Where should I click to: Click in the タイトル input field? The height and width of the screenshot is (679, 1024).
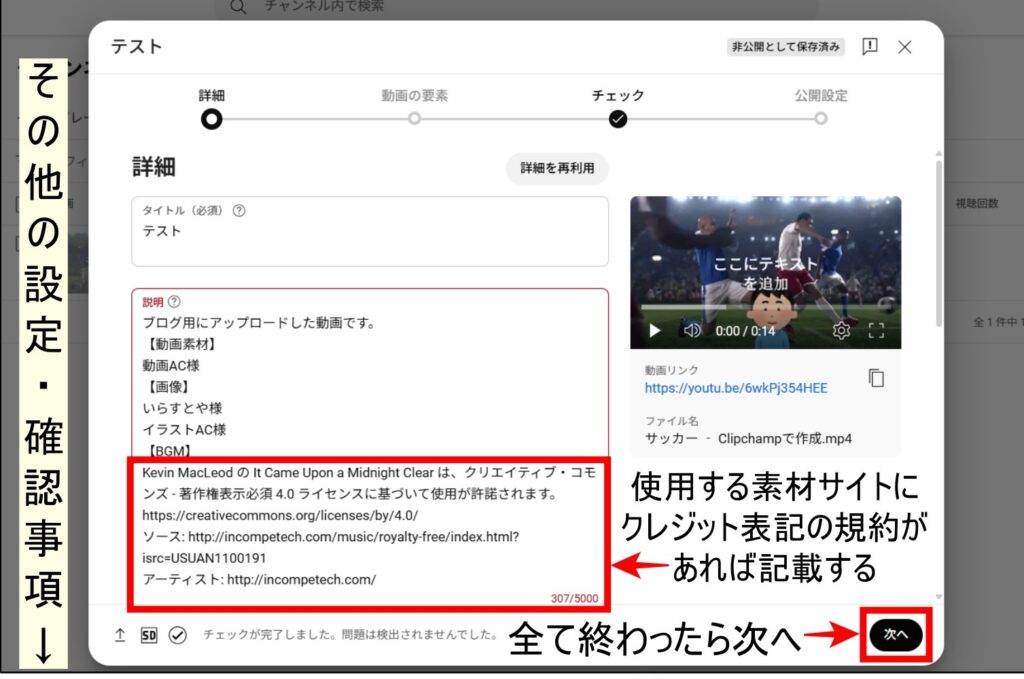coord(370,232)
